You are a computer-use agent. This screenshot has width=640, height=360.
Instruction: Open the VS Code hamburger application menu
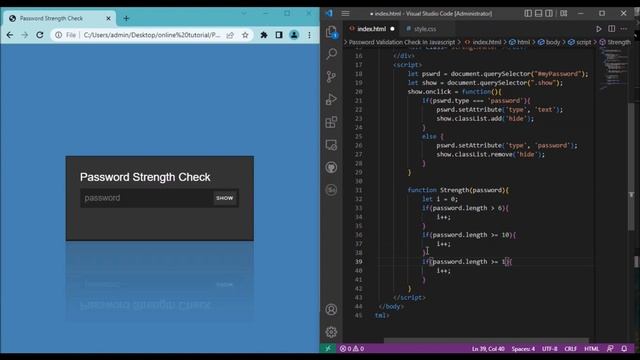click(x=345, y=13)
